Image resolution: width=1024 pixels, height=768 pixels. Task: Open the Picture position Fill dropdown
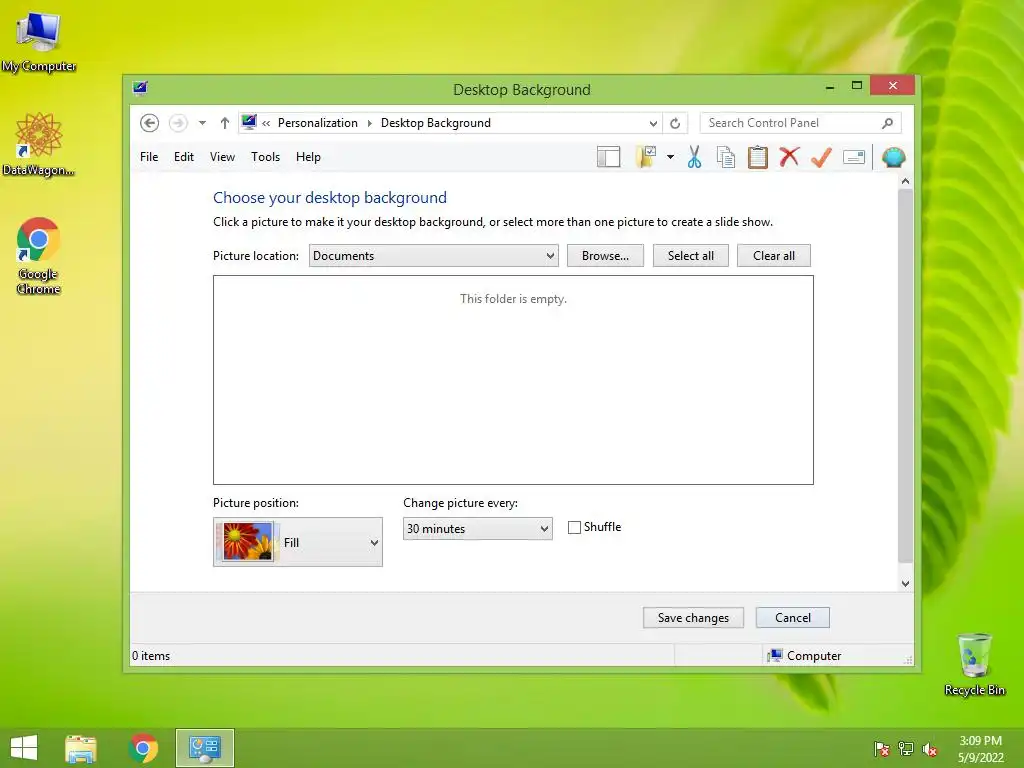pos(298,542)
